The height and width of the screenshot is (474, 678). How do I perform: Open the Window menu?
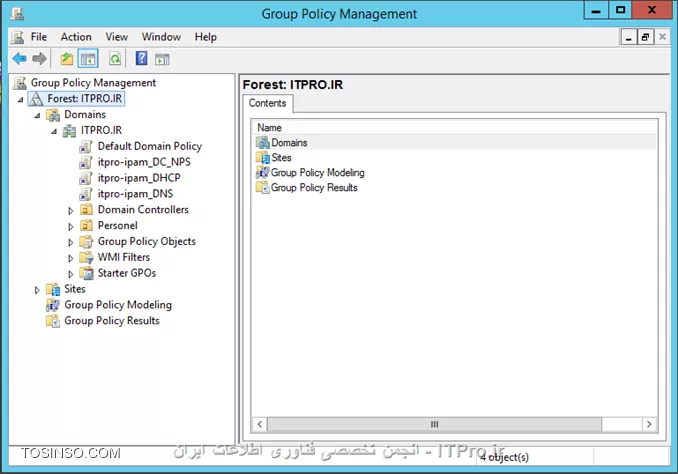161,37
